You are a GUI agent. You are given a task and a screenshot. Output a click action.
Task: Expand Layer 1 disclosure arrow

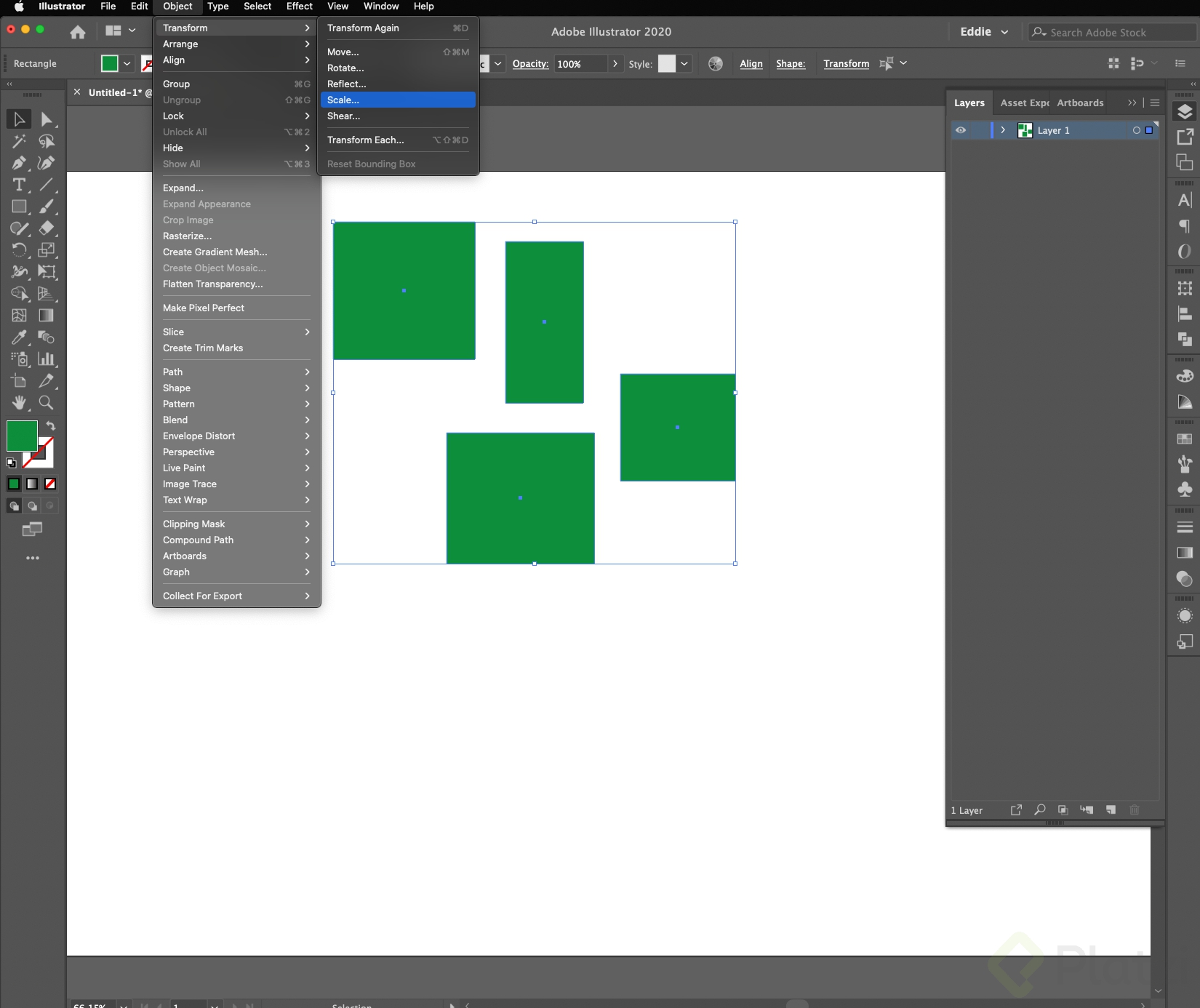coord(1003,130)
